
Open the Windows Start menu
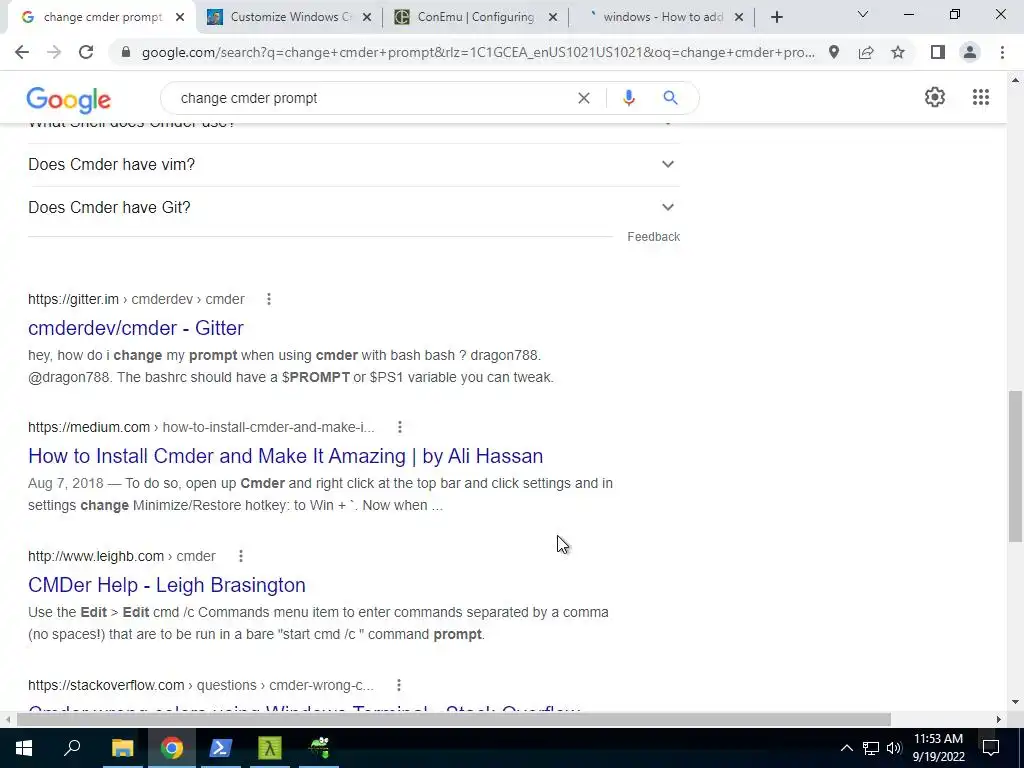[x=24, y=748]
